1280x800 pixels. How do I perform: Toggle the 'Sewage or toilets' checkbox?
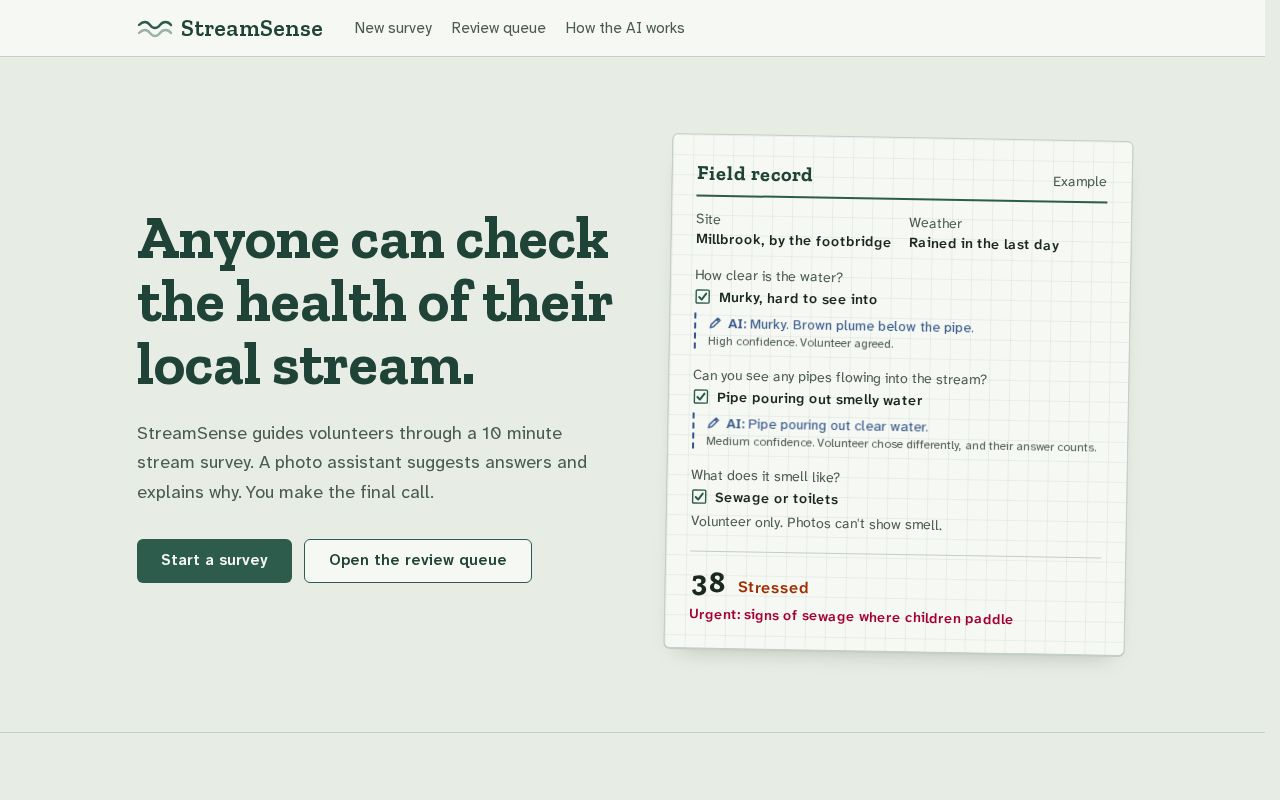coord(699,497)
